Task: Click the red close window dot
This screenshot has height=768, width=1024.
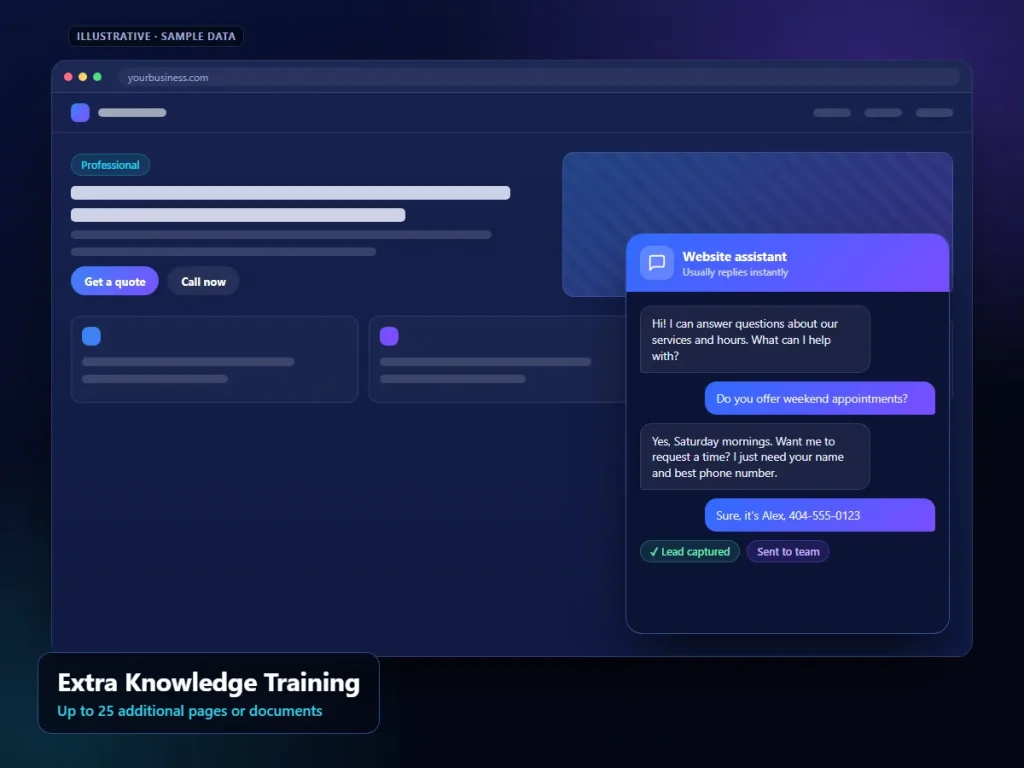Action: coord(68,77)
